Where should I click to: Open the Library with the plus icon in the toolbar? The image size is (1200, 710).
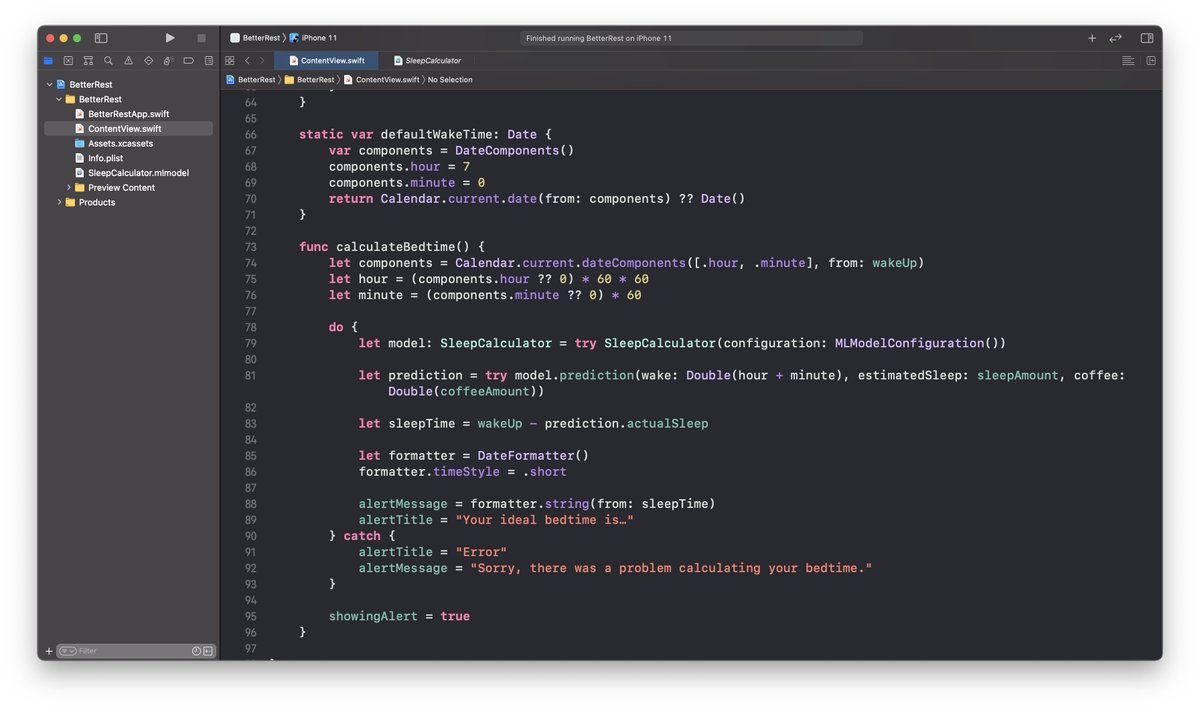point(1092,38)
